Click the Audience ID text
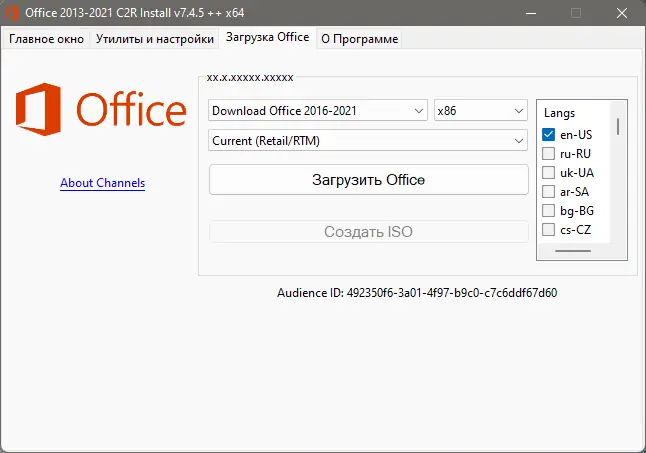Image resolution: width=646 pixels, height=453 pixels. tap(417, 293)
